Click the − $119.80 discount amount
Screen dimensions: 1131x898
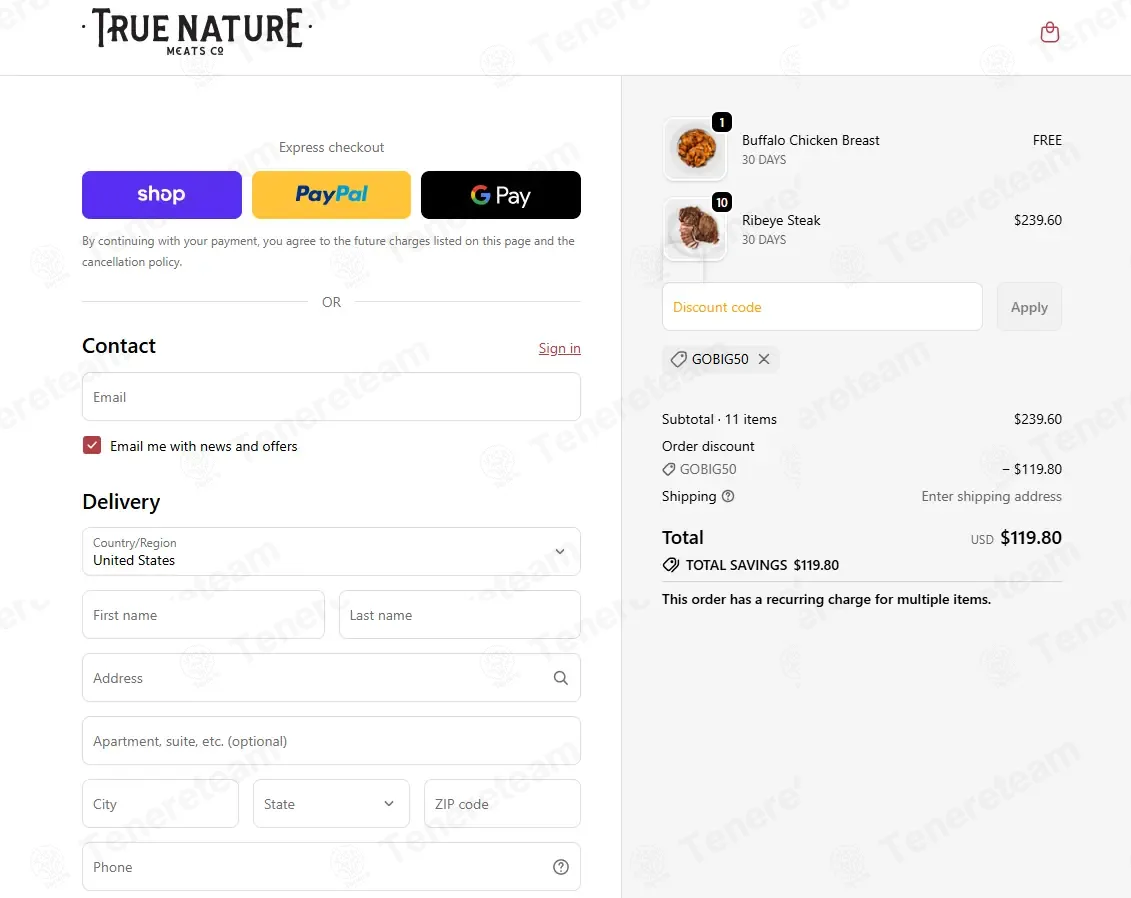pyautogui.click(x=1031, y=469)
